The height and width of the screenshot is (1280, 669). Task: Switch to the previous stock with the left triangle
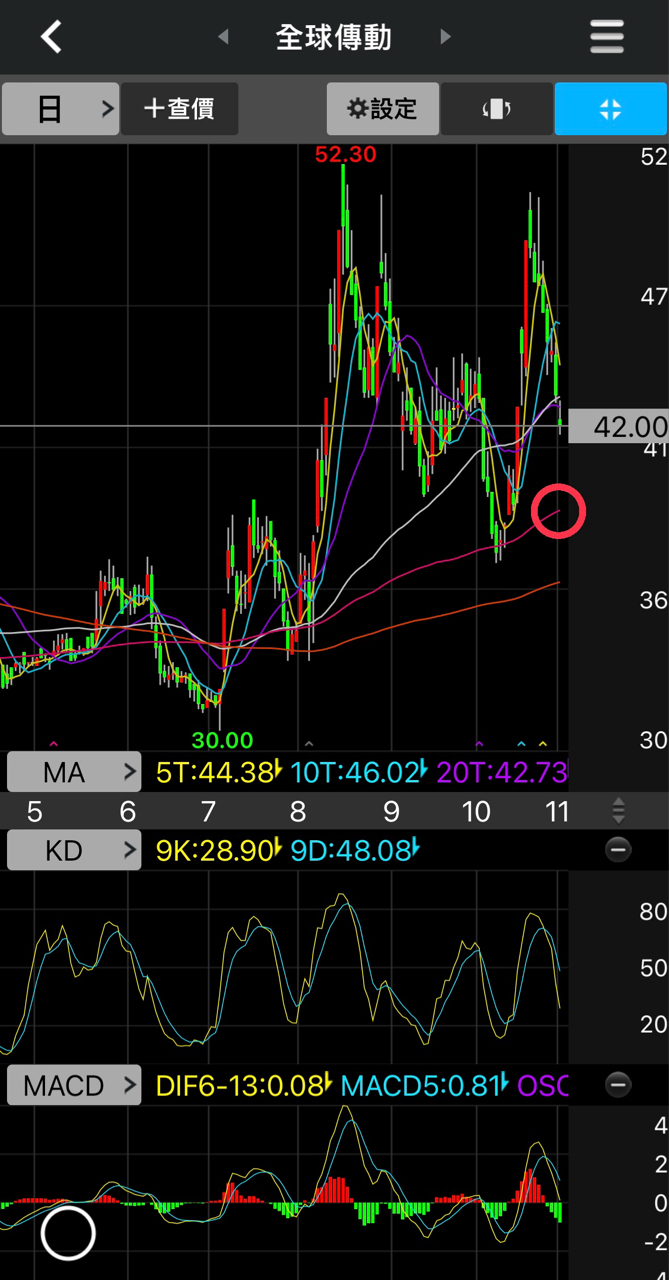click(223, 37)
